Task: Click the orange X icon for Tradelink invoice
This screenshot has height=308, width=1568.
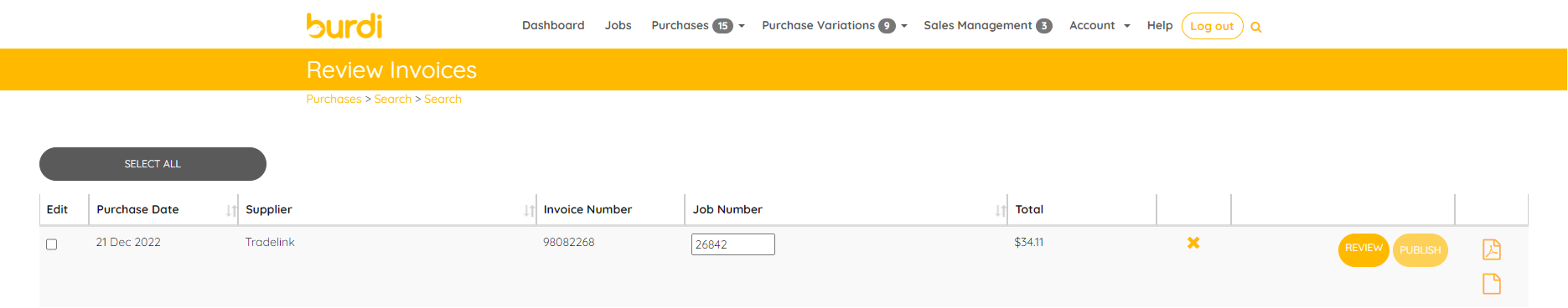Action: tap(1193, 243)
